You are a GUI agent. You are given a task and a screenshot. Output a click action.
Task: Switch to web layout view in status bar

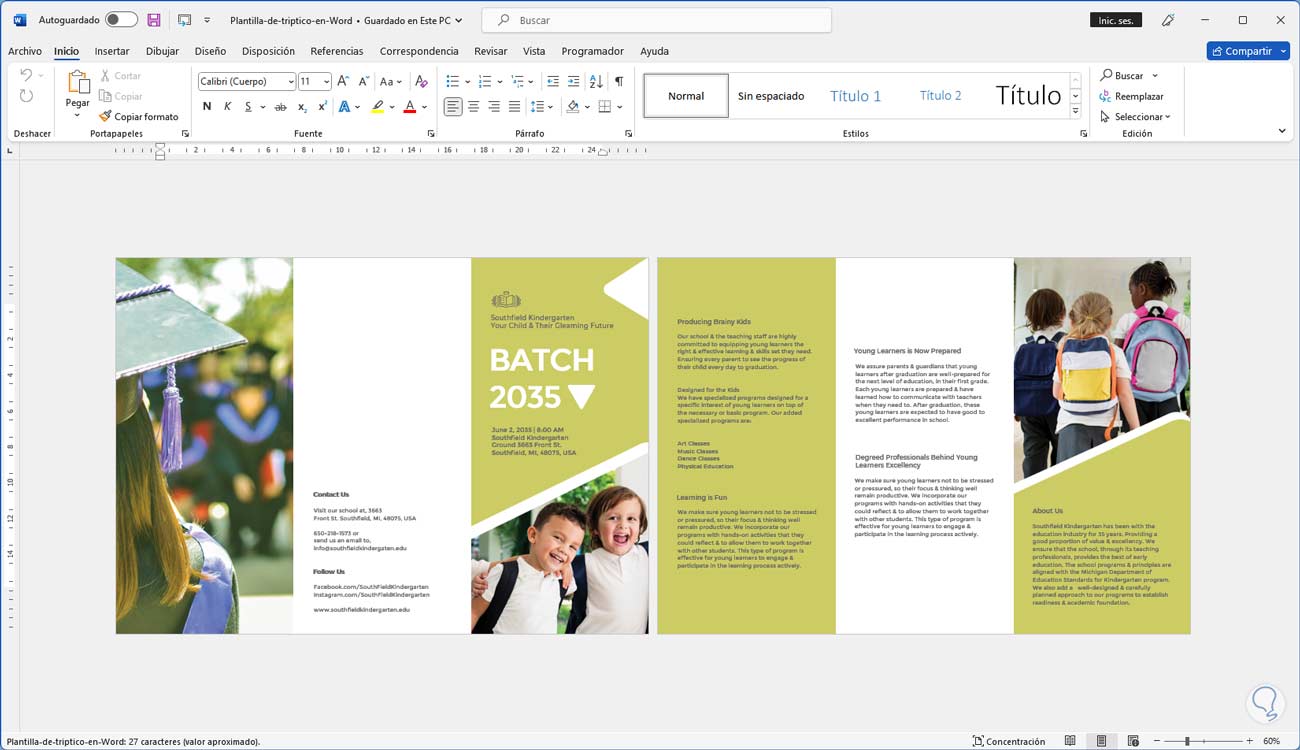tap(1132, 741)
